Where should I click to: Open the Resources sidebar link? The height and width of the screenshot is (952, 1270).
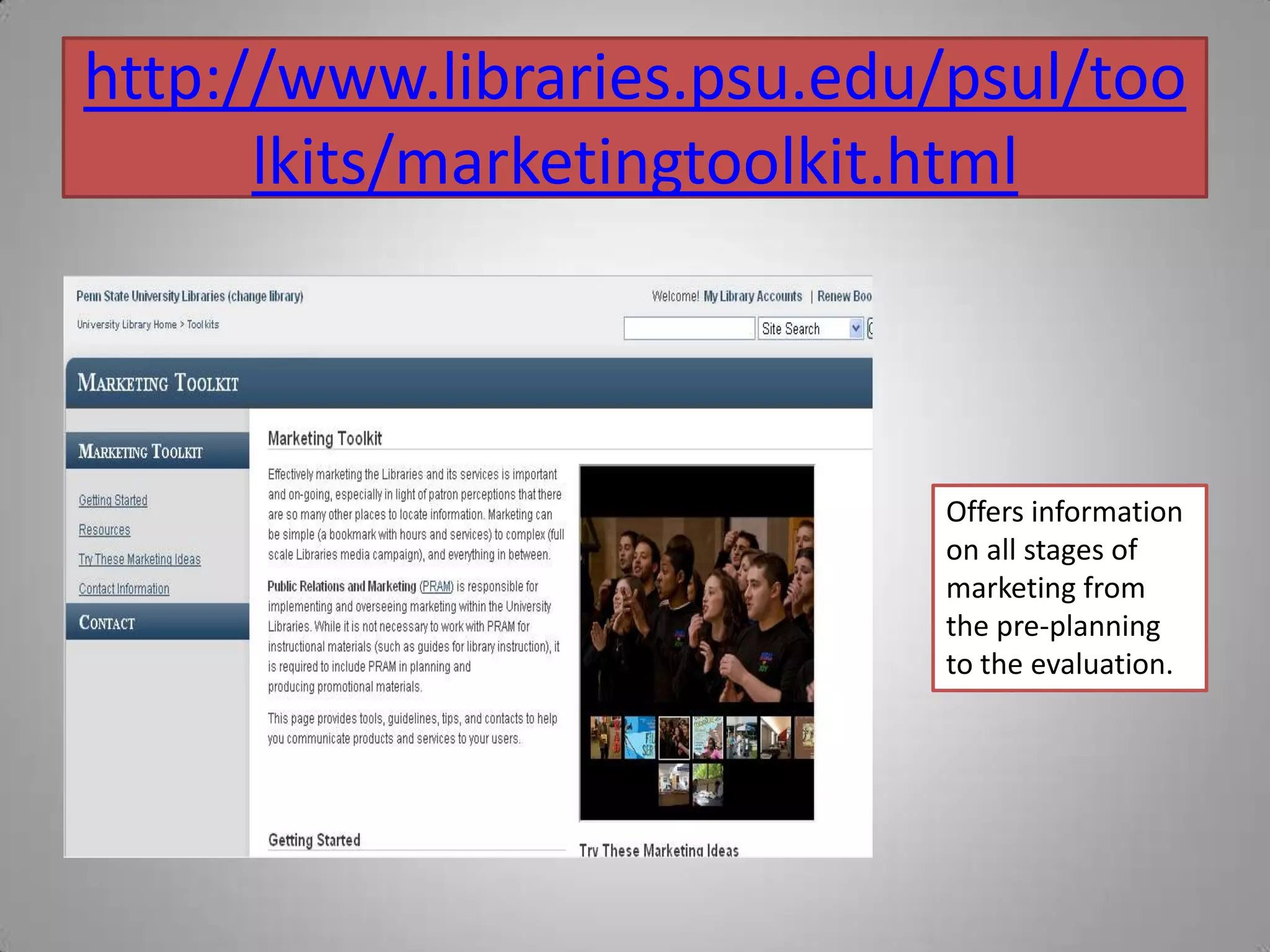(104, 530)
